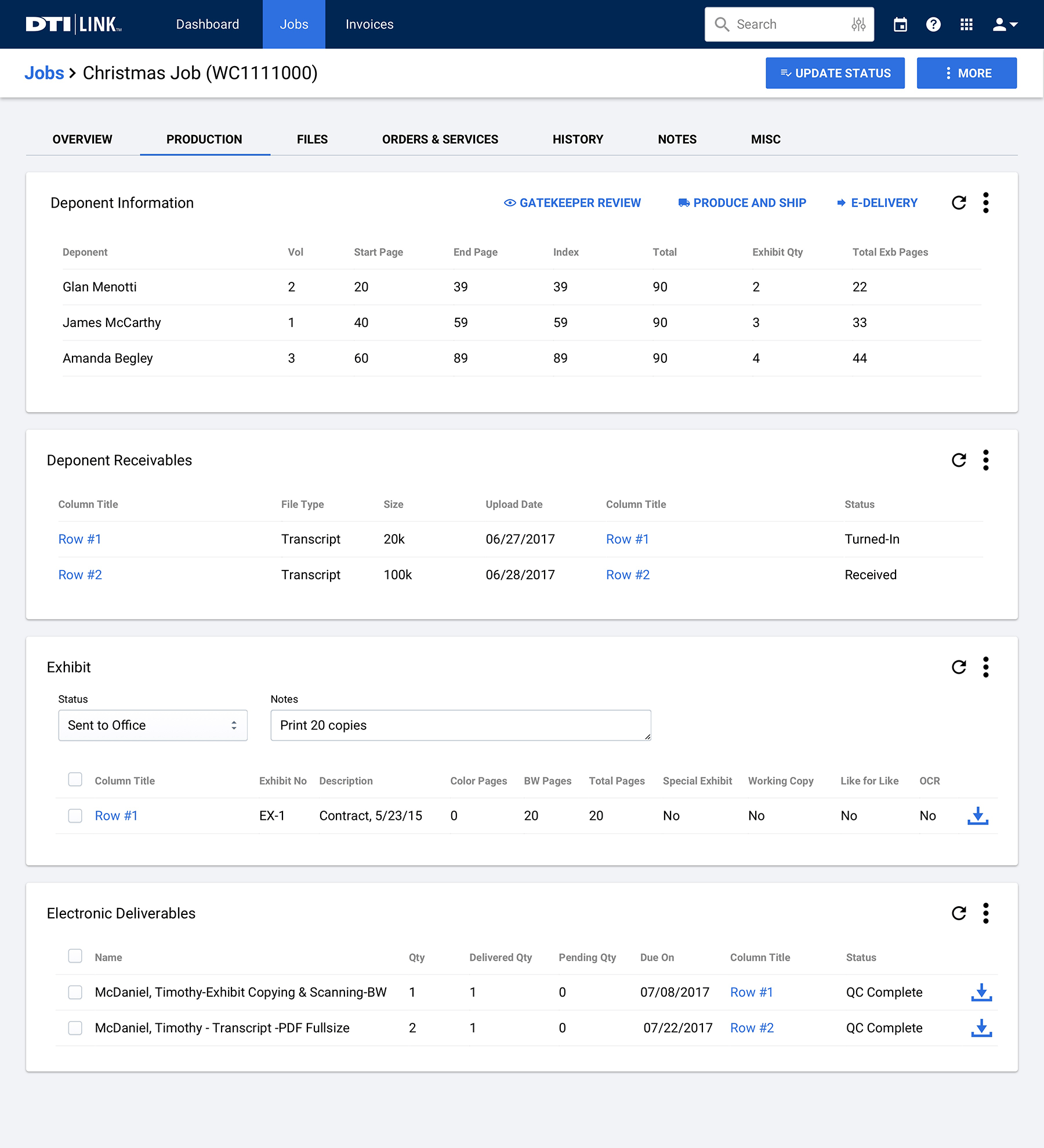Click the Update Status button
Viewport: 1044px width, 1148px height.
point(835,73)
